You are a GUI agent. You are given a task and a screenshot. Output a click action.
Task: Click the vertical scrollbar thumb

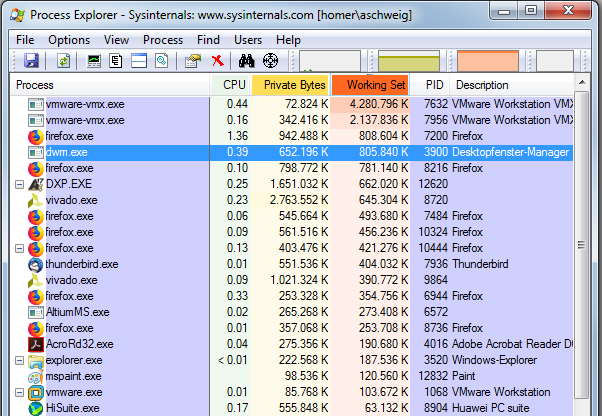pyautogui.click(x=582, y=246)
